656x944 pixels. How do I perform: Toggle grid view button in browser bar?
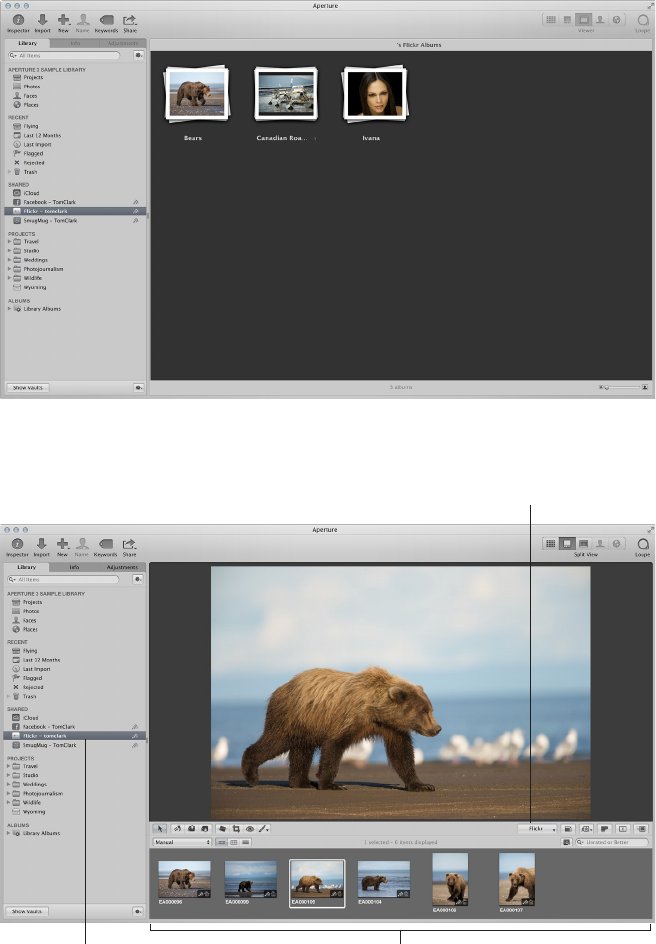tap(234, 842)
